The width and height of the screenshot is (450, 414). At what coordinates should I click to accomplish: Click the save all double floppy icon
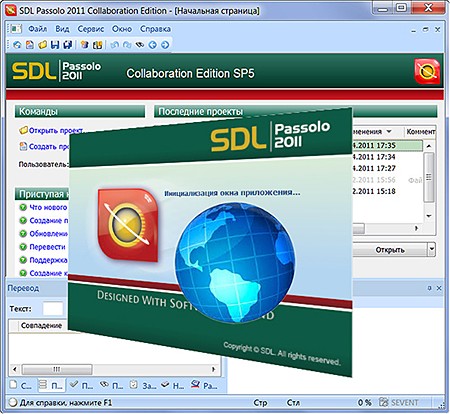coord(68,45)
